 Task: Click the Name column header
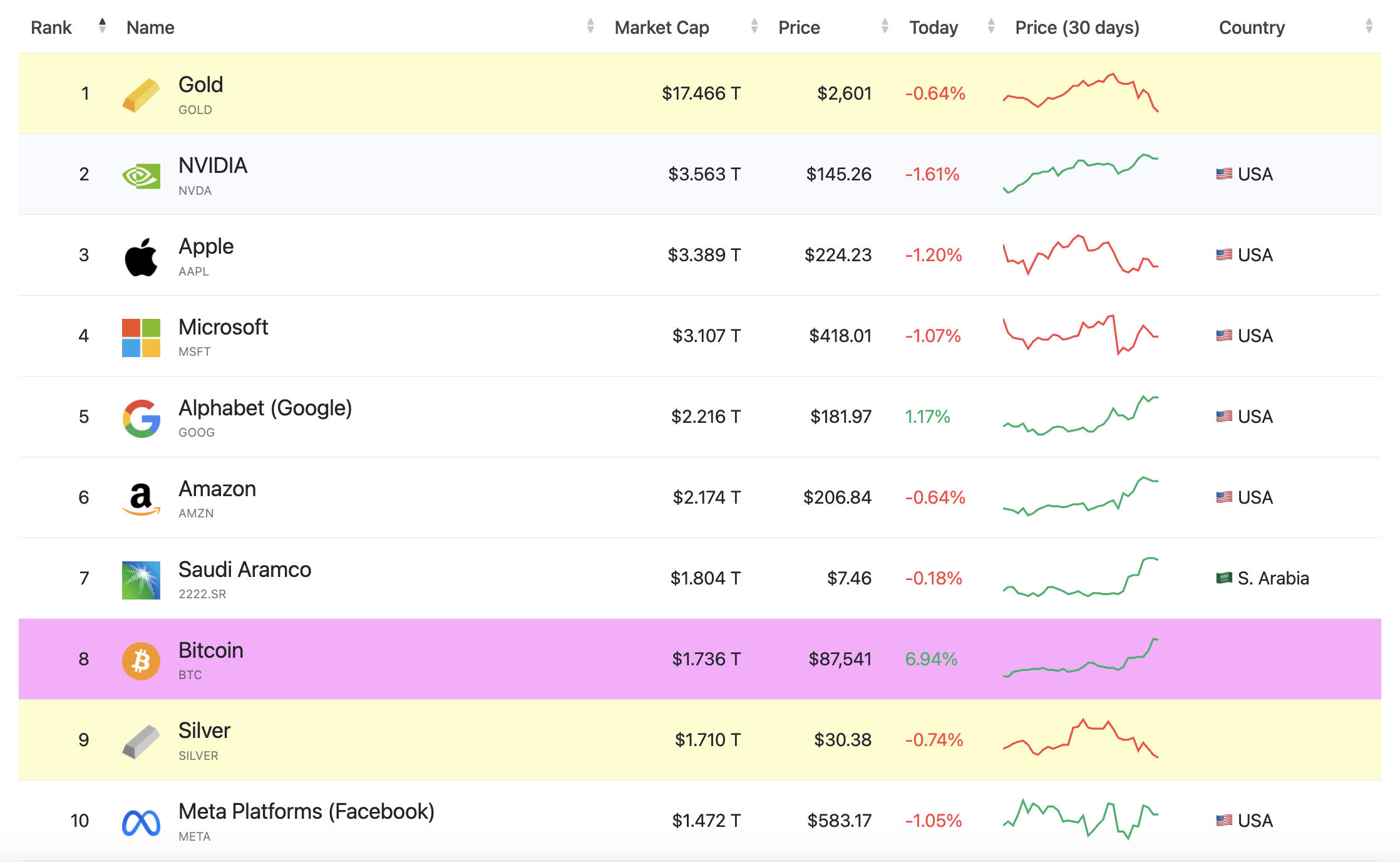click(150, 28)
